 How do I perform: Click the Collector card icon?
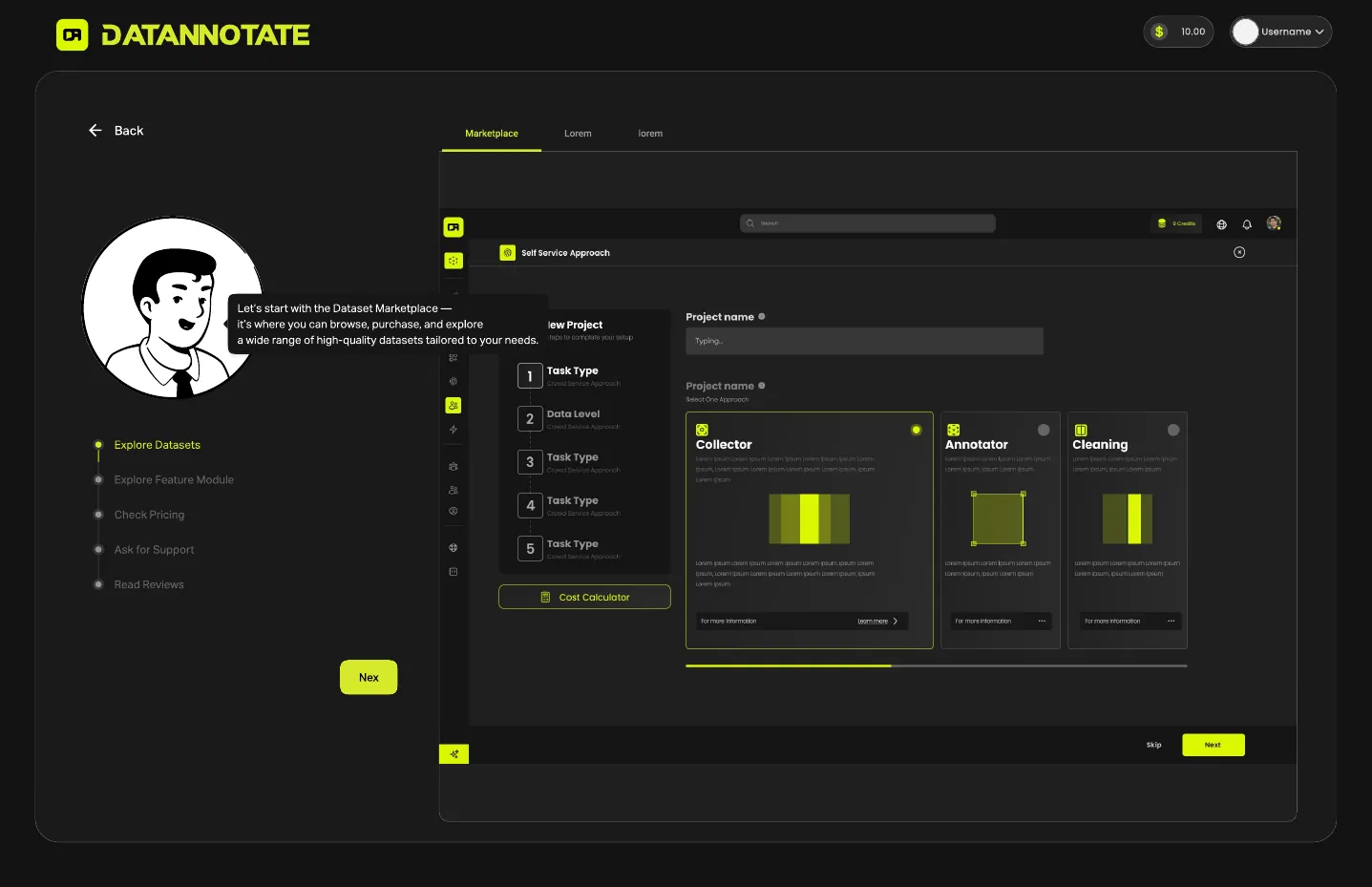pos(702,431)
